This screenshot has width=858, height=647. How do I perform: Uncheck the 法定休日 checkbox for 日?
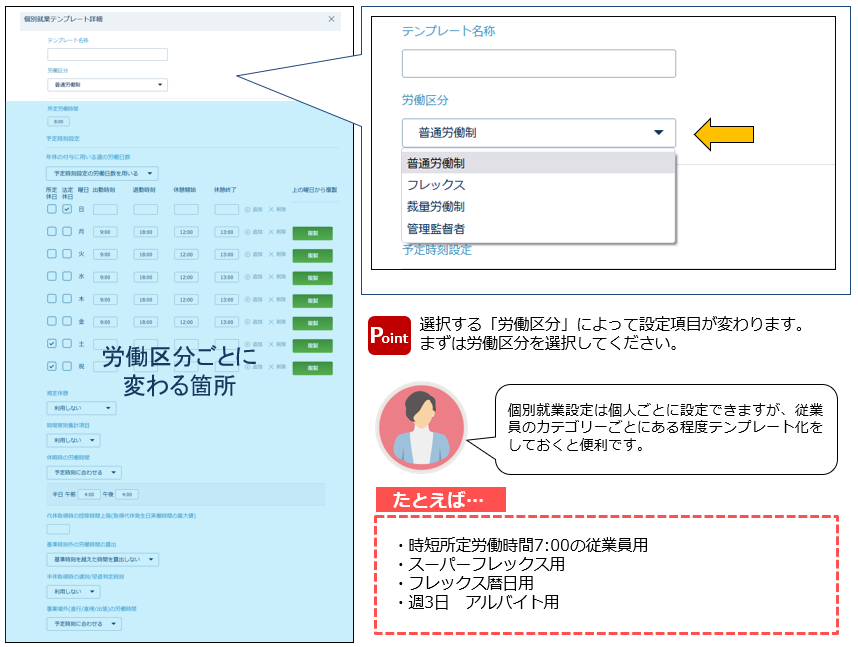click(67, 209)
